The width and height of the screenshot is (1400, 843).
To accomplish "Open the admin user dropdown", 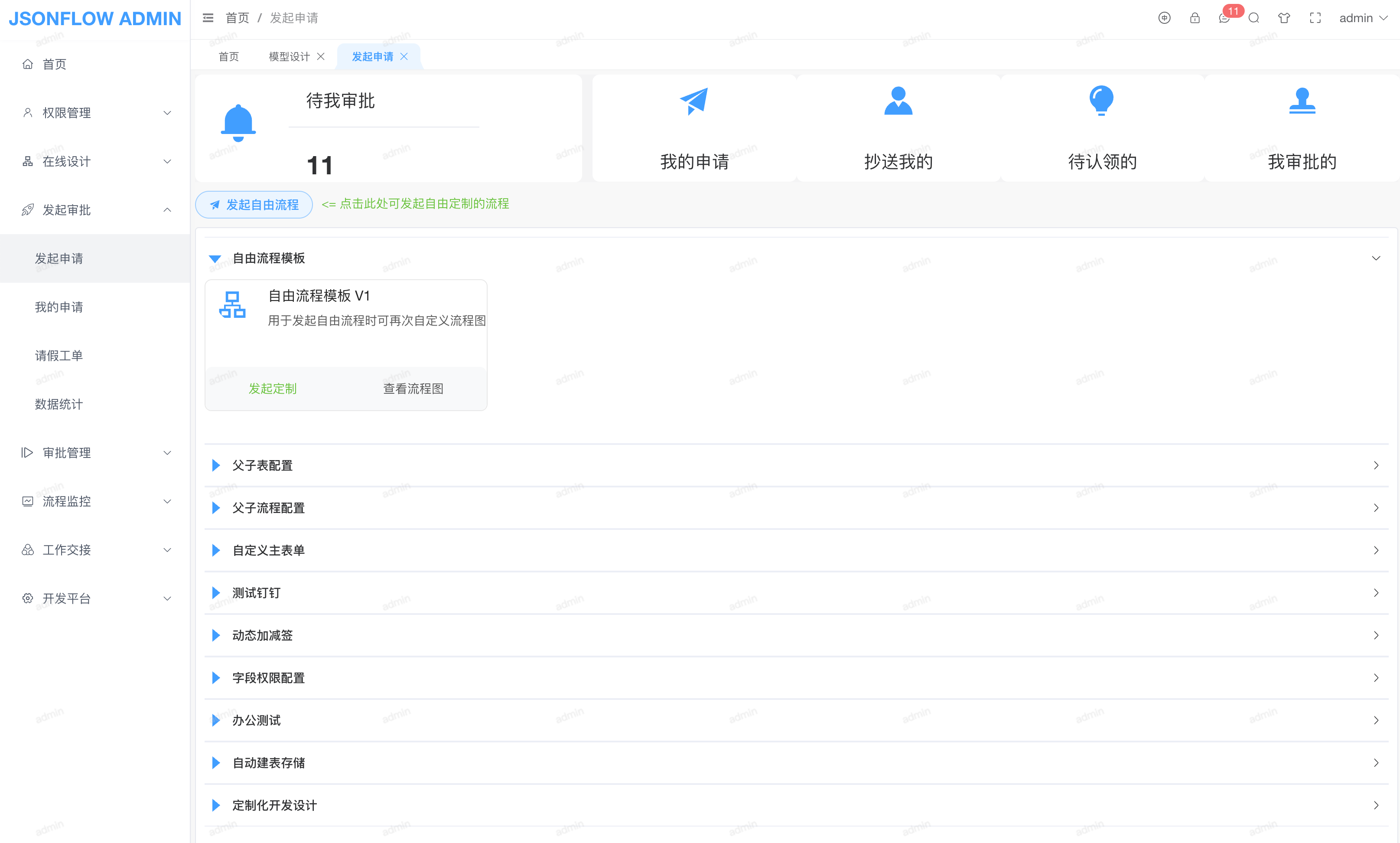I will point(1363,18).
